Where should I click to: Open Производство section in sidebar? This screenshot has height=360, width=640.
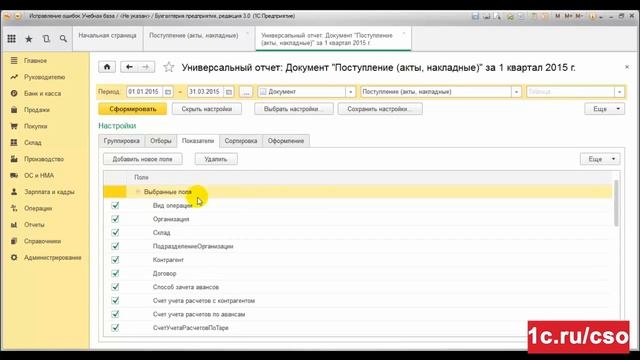pyautogui.click(x=44, y=159)
